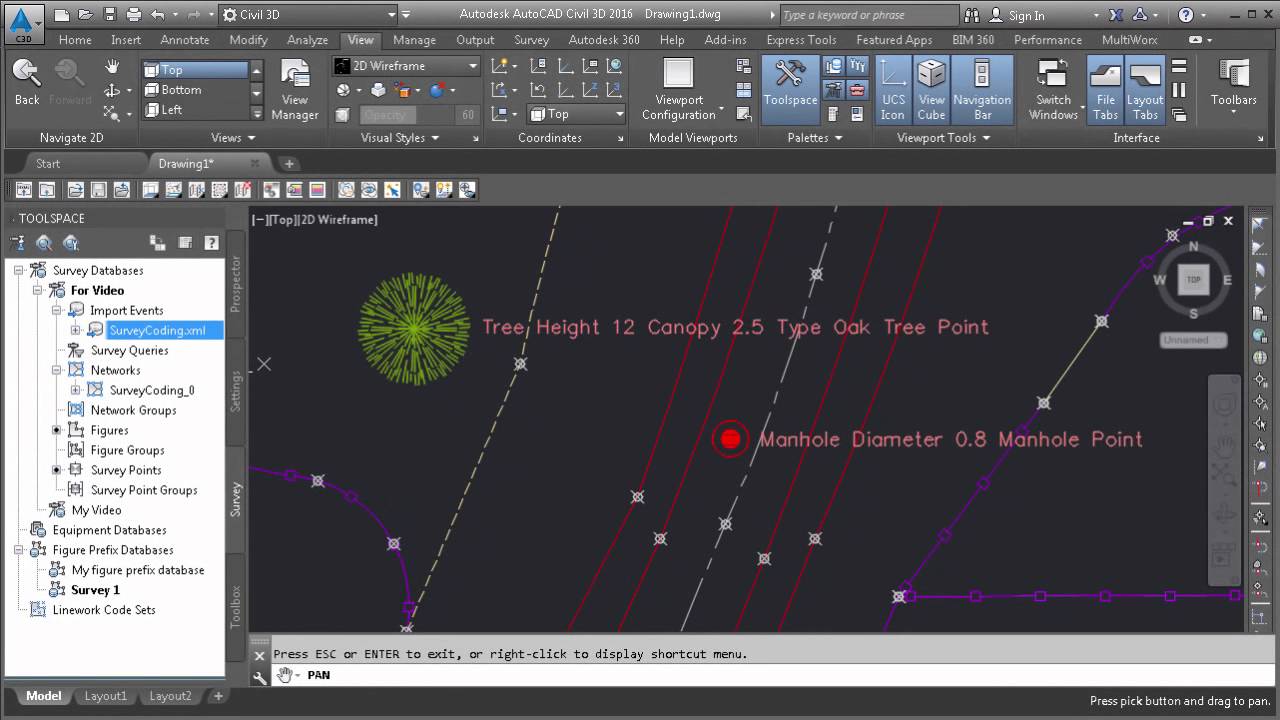Screen dimensions: 1280x720
Task: Select Survey Queries in the tree
Action: point(129,350)
